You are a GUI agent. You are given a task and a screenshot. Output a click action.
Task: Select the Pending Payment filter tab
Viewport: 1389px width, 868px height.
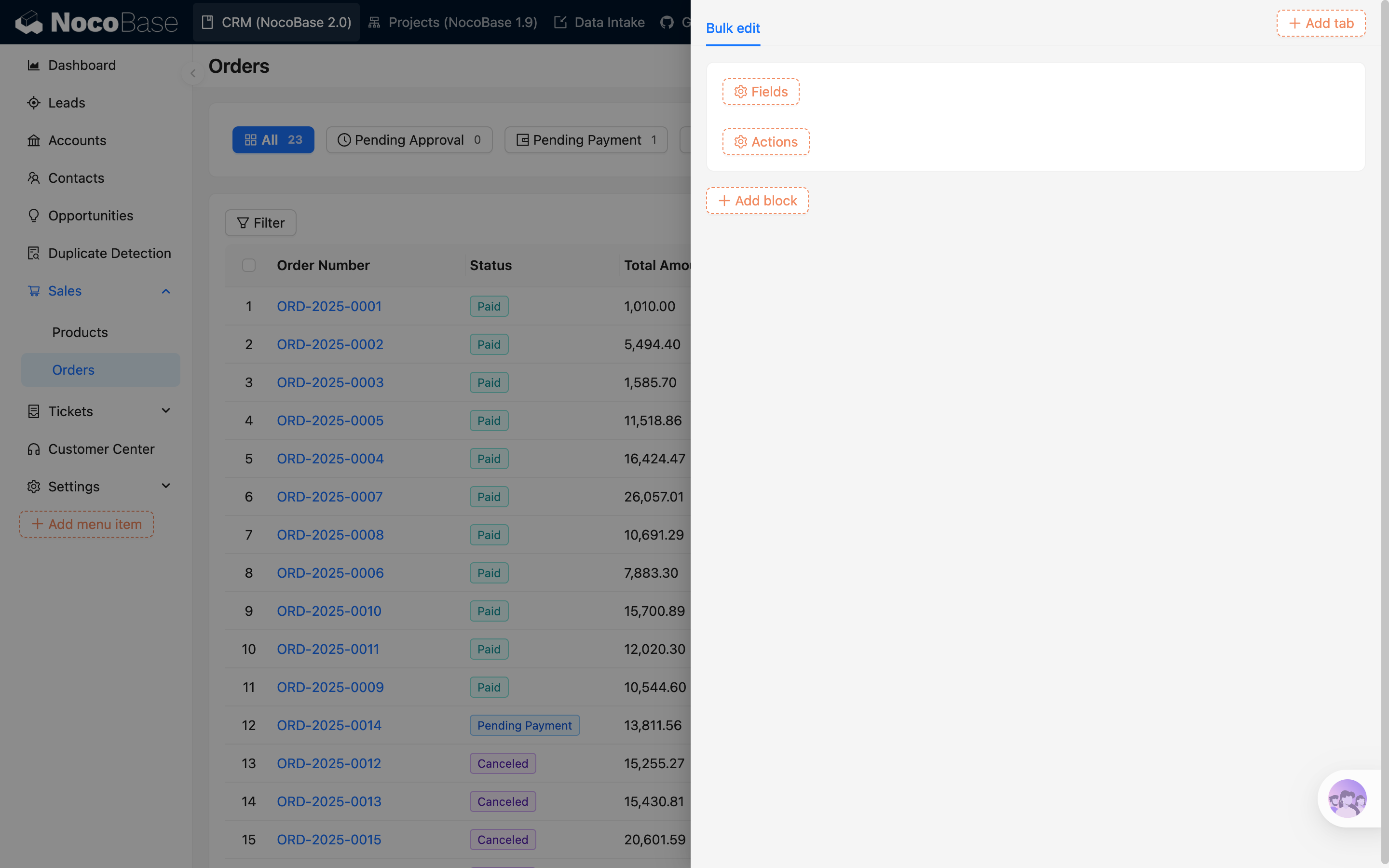[x=586, y=140]
